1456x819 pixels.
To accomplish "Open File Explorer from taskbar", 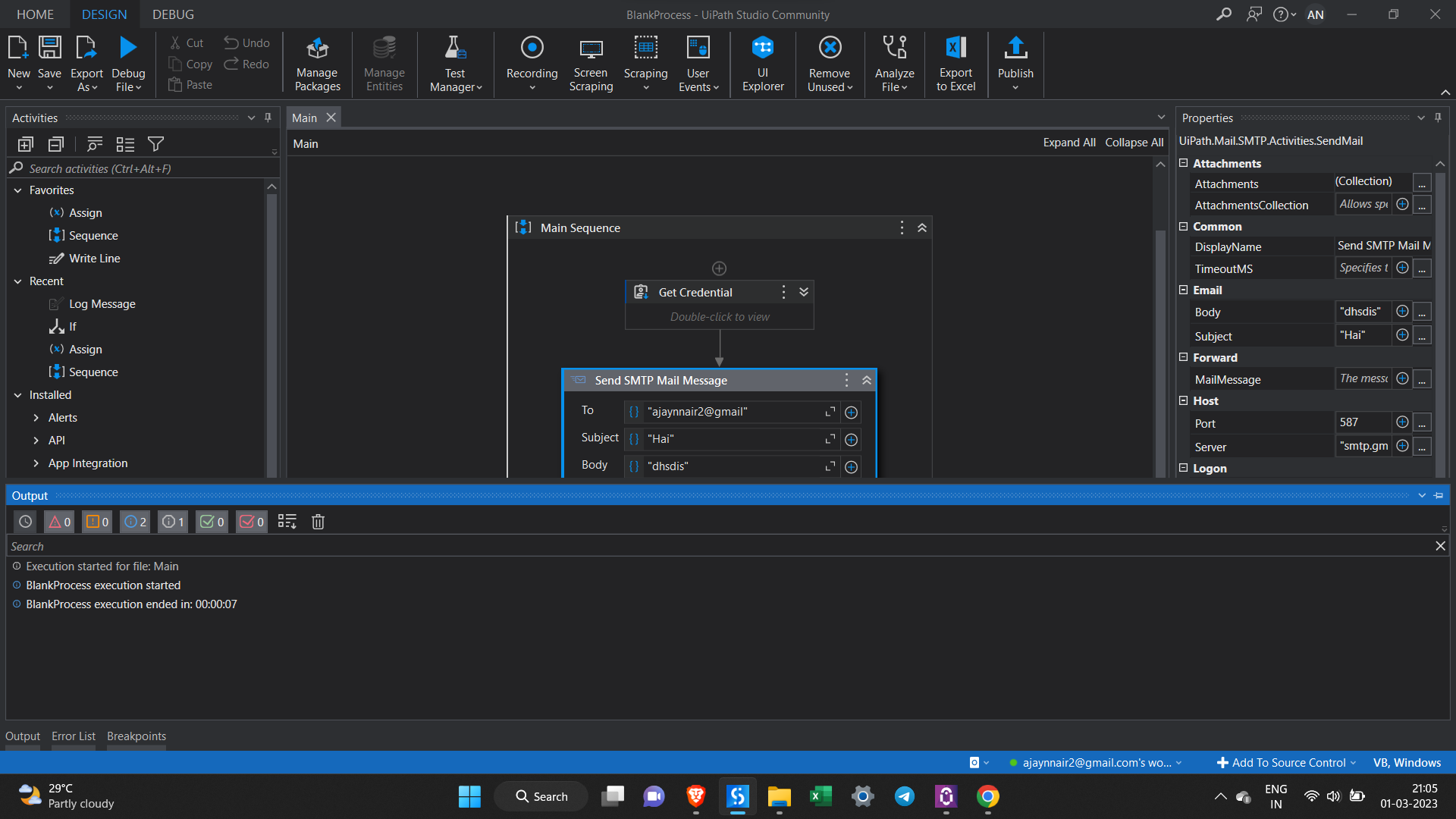I will (779, 796).
